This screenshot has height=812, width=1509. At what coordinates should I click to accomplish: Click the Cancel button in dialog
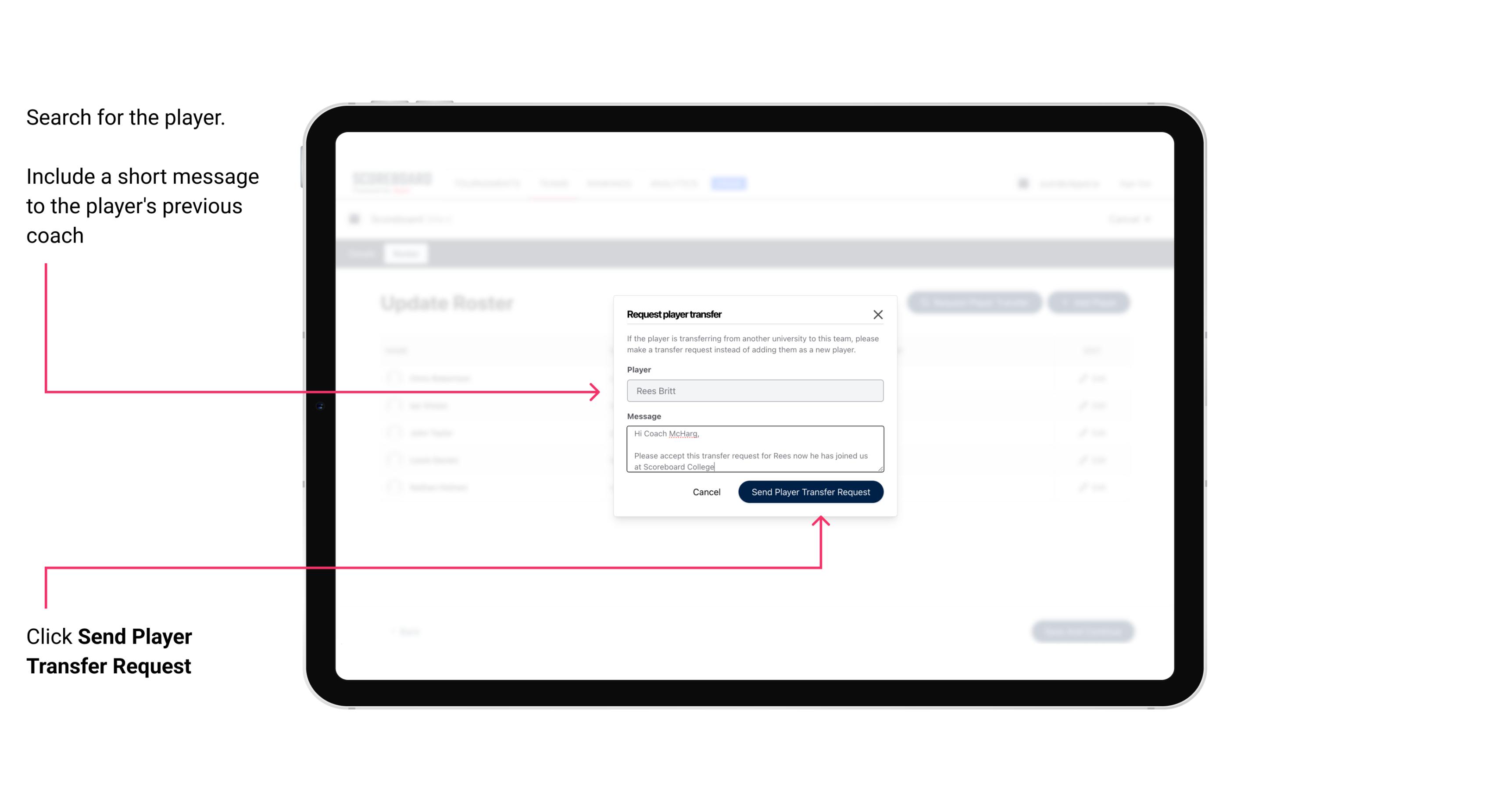(x=706, y=491)
